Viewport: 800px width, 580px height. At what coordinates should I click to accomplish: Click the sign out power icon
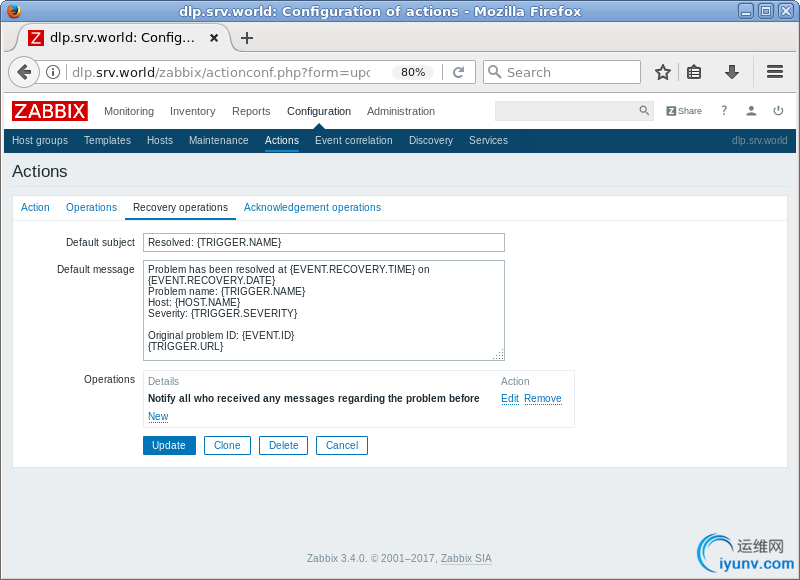778,110
